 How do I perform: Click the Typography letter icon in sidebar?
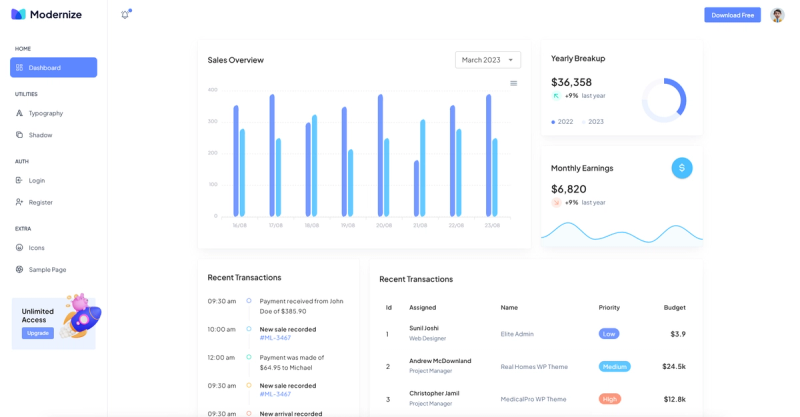[x=19, y=113]
